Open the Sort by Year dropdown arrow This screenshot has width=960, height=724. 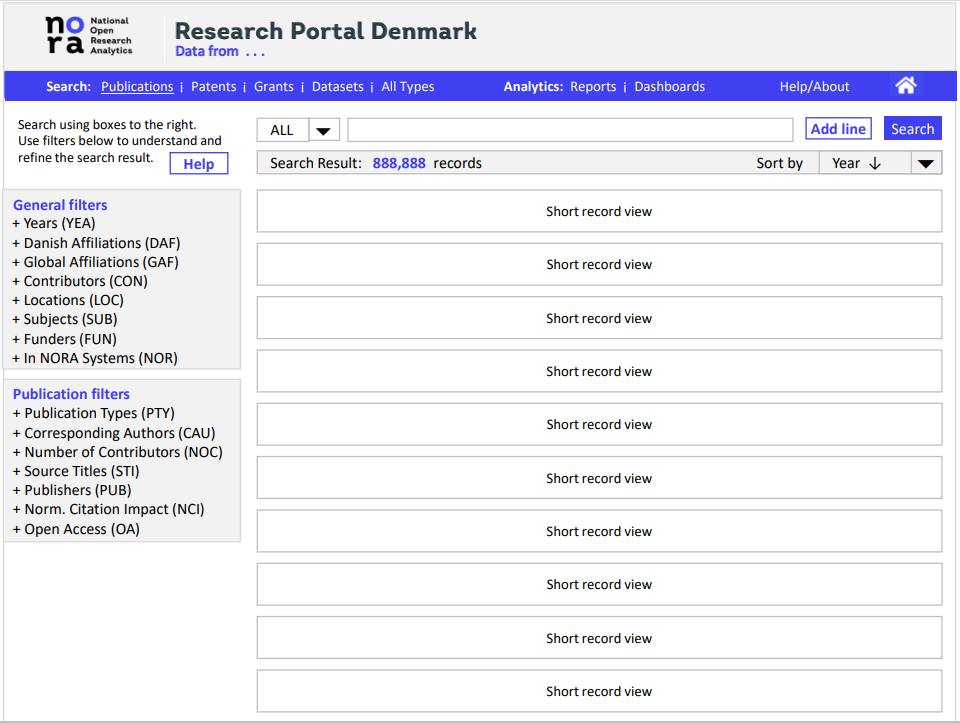[926, 164]
